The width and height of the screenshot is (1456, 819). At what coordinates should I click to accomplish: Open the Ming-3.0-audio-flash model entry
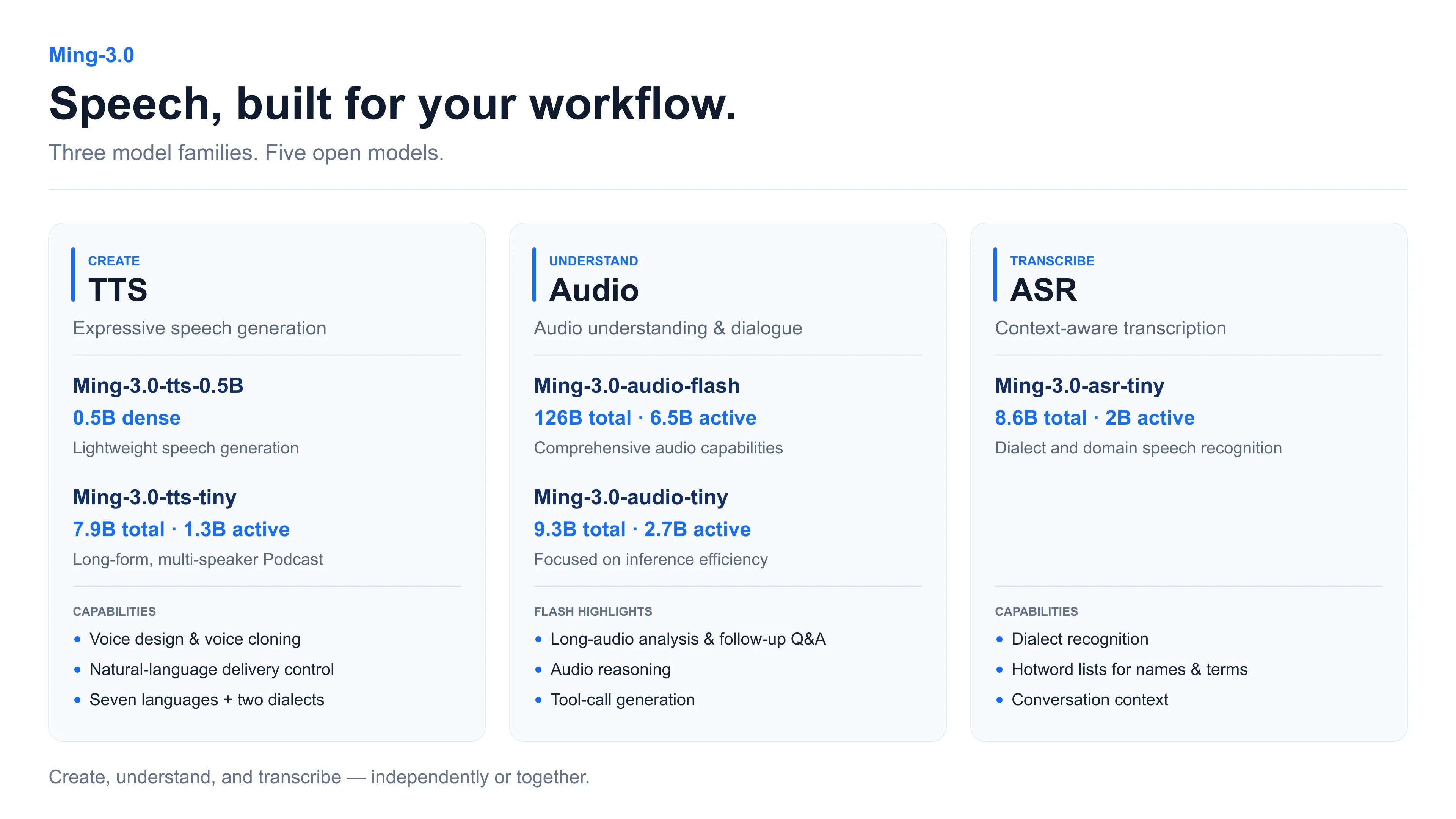637,386
